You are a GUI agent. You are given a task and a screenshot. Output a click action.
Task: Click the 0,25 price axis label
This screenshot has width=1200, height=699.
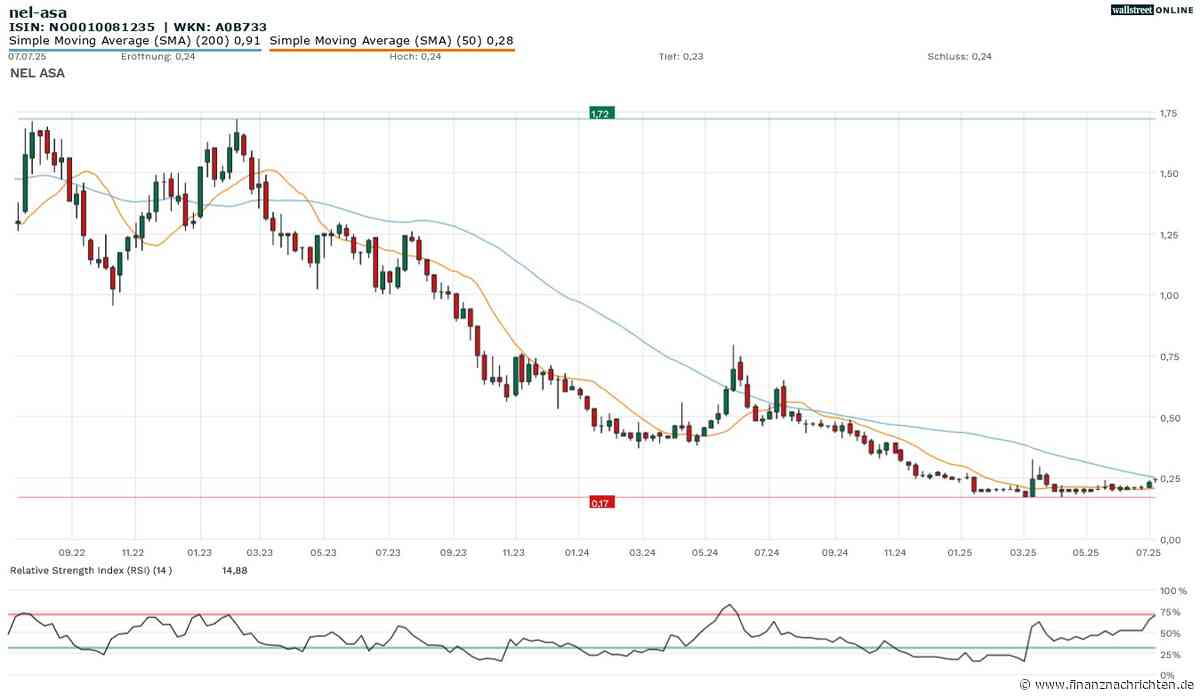pos(1170,479)
